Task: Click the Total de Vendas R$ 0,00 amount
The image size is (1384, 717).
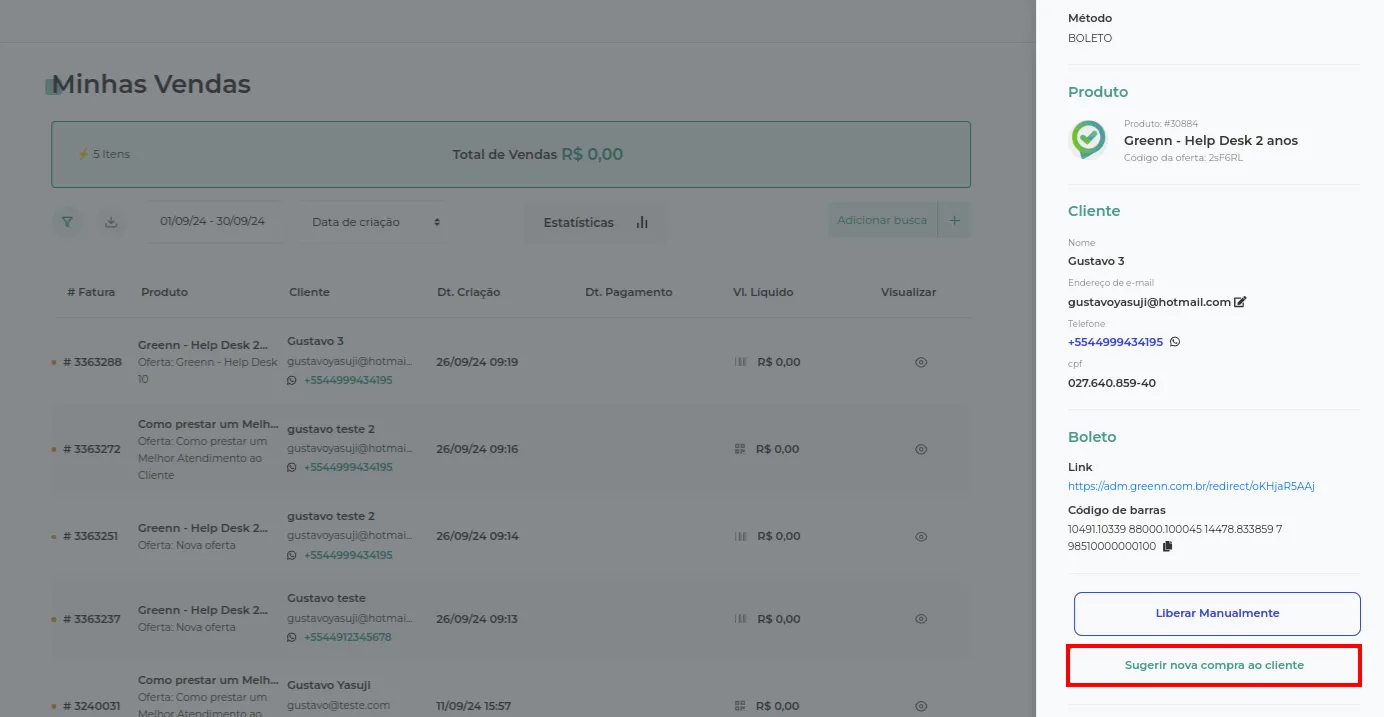Action: click(592, 154)
